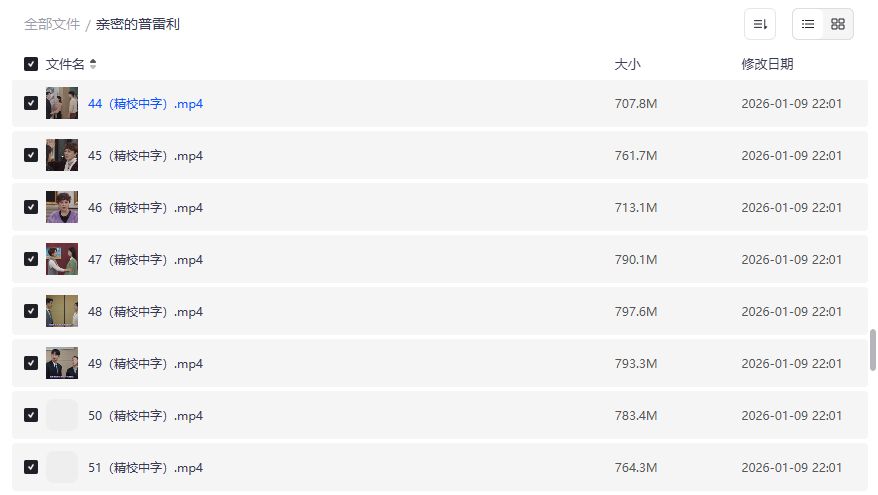
Task: Uncheck the checkbox for episode 45
Action: 31,155
